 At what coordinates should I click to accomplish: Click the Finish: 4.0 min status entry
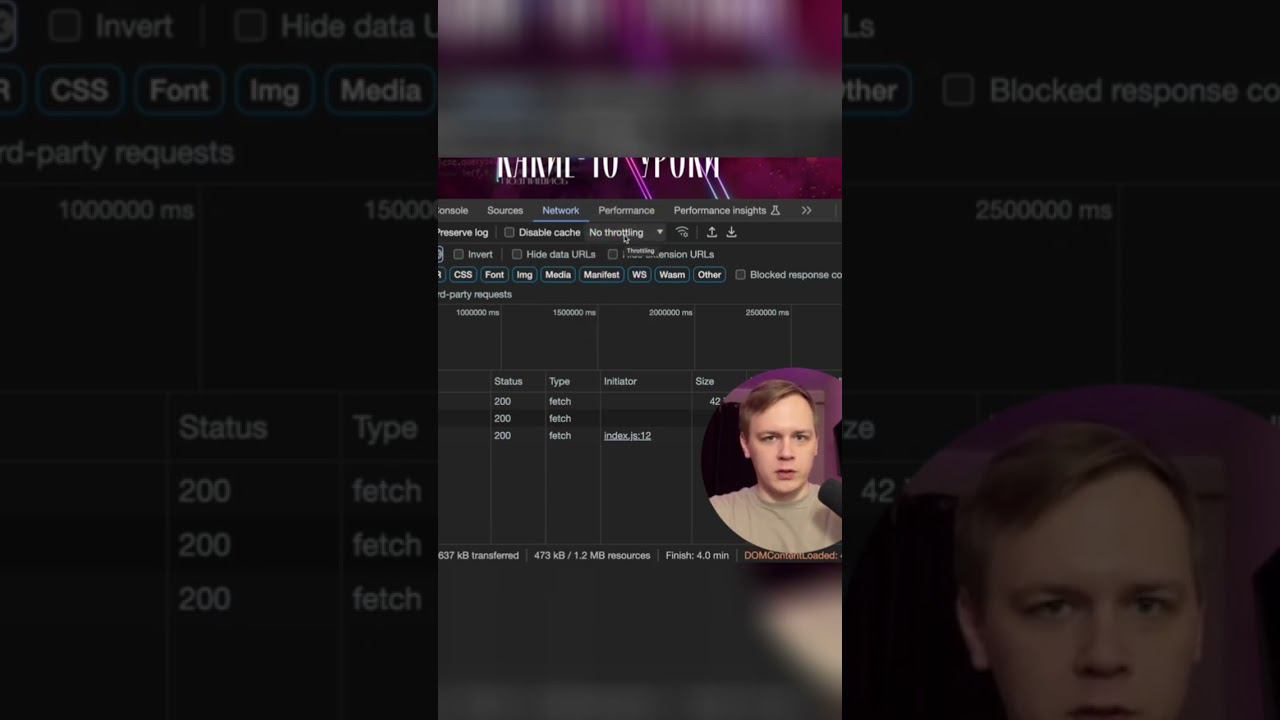697,556
